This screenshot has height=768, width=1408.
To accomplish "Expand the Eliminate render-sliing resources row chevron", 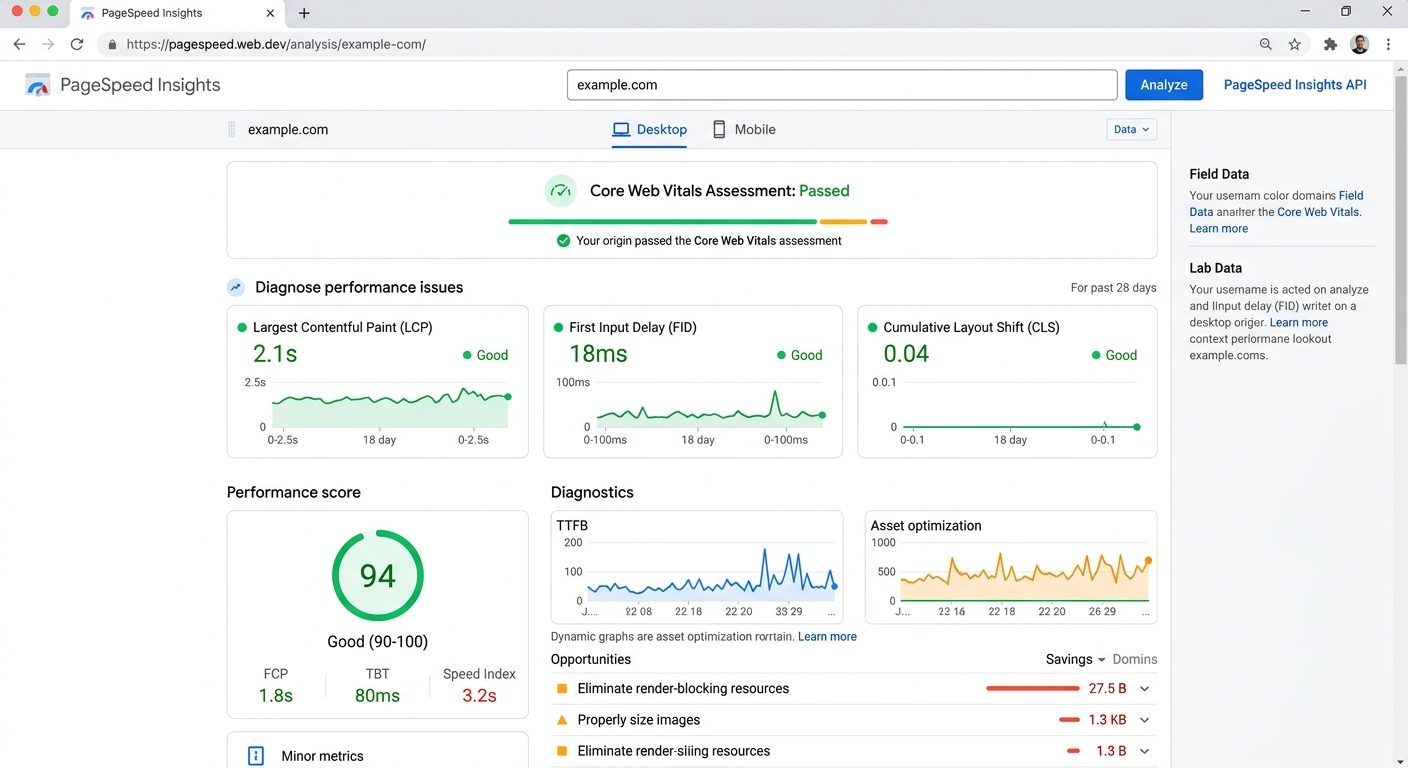I will click(1145, 751).
